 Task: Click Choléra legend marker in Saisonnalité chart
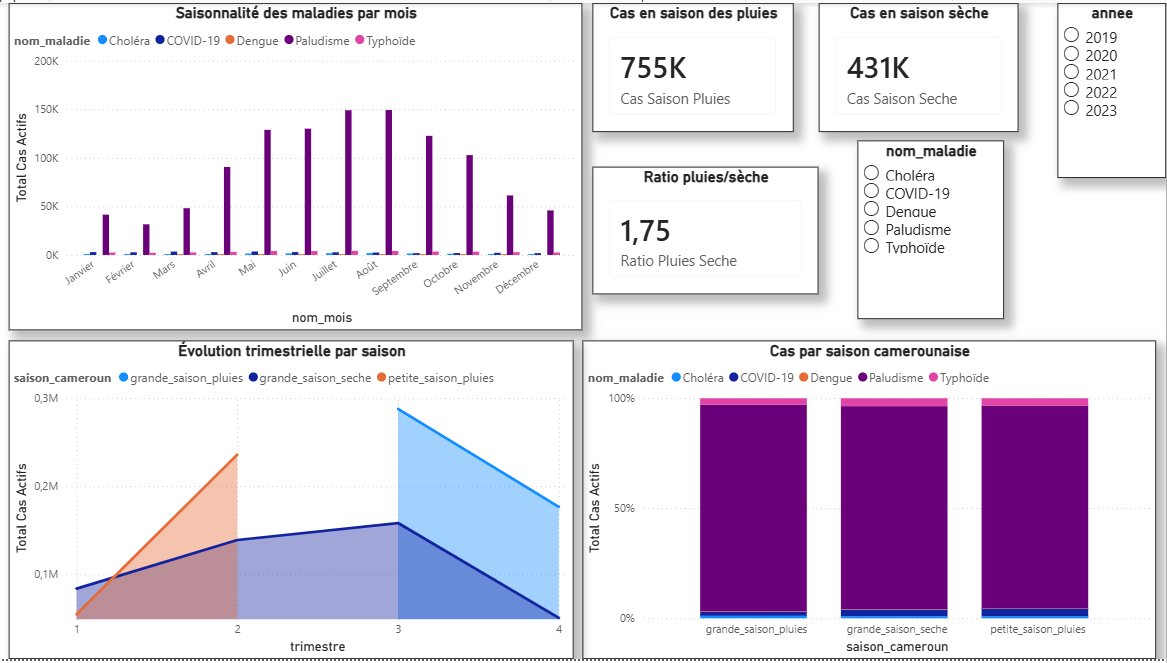coord(103,41)
